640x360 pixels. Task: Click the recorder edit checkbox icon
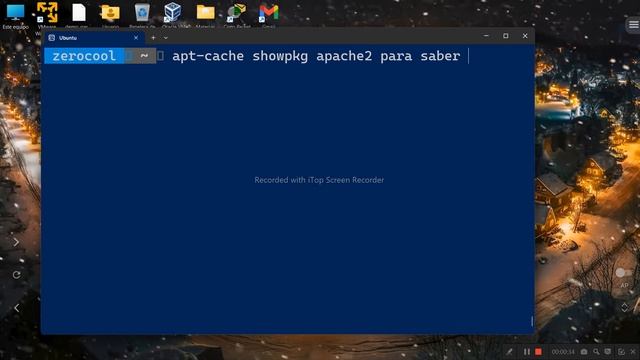coord(621,351)
